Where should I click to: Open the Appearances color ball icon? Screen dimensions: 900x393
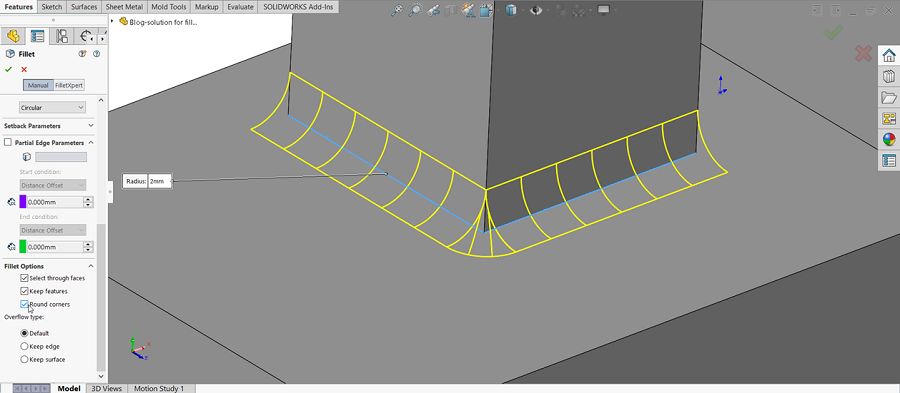(889, 140)
